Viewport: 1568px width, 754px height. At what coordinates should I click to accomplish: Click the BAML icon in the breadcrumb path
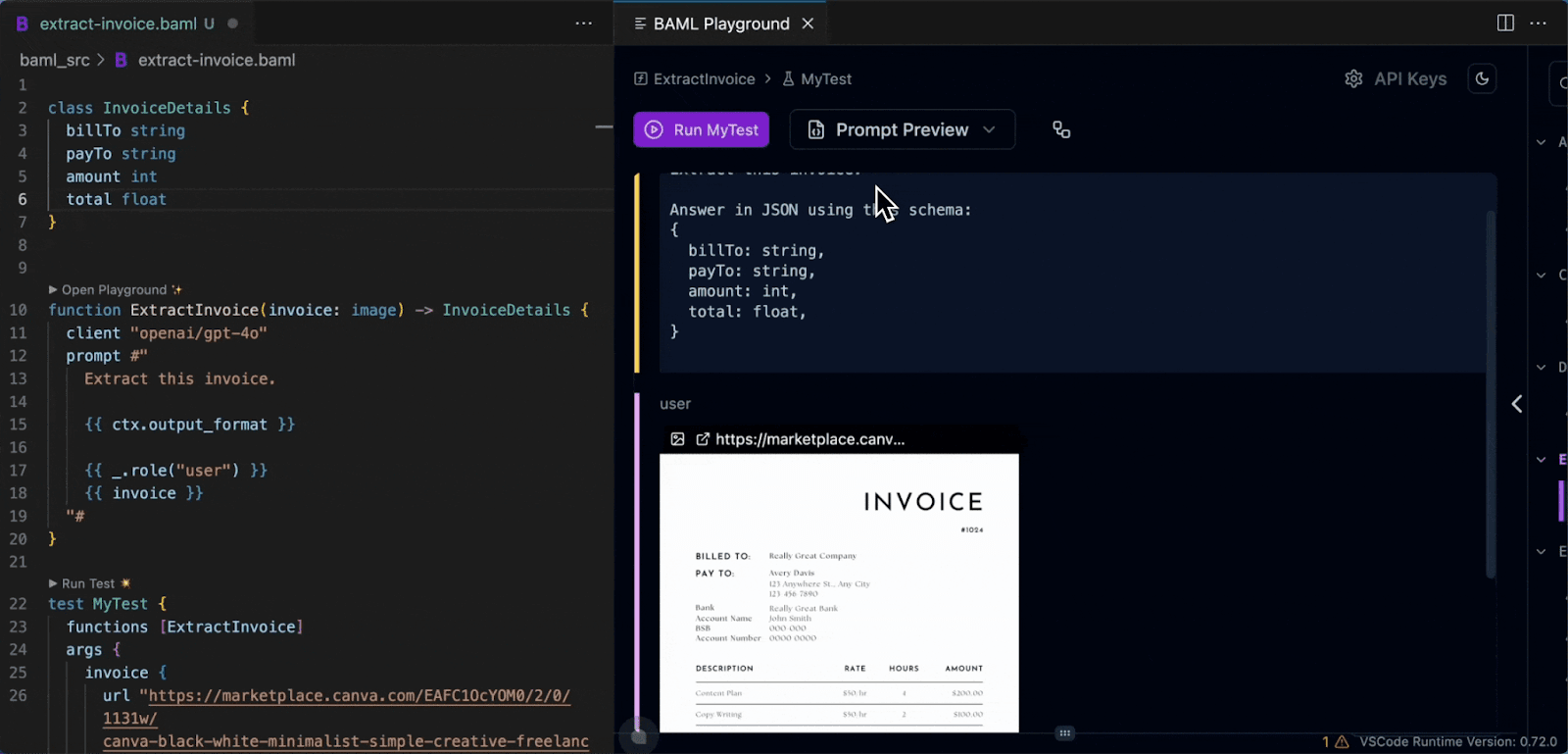point(121,60)
